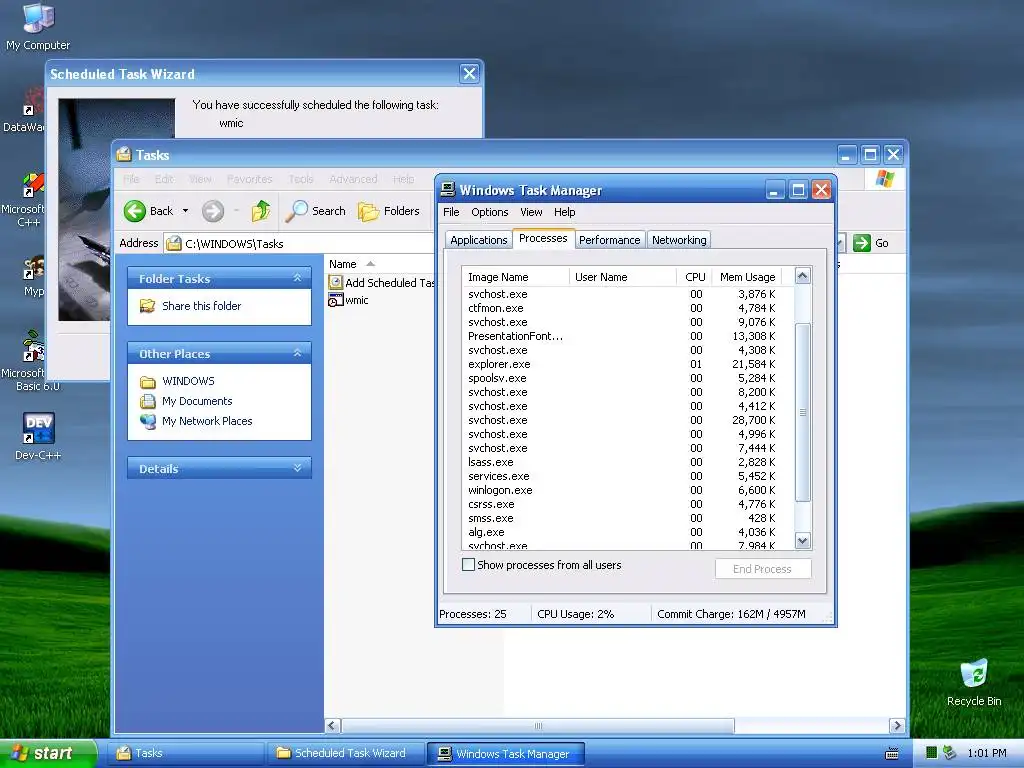Sort processes by the CPU column
This screenshot has width=1024, height=768.
coord(694,277)
